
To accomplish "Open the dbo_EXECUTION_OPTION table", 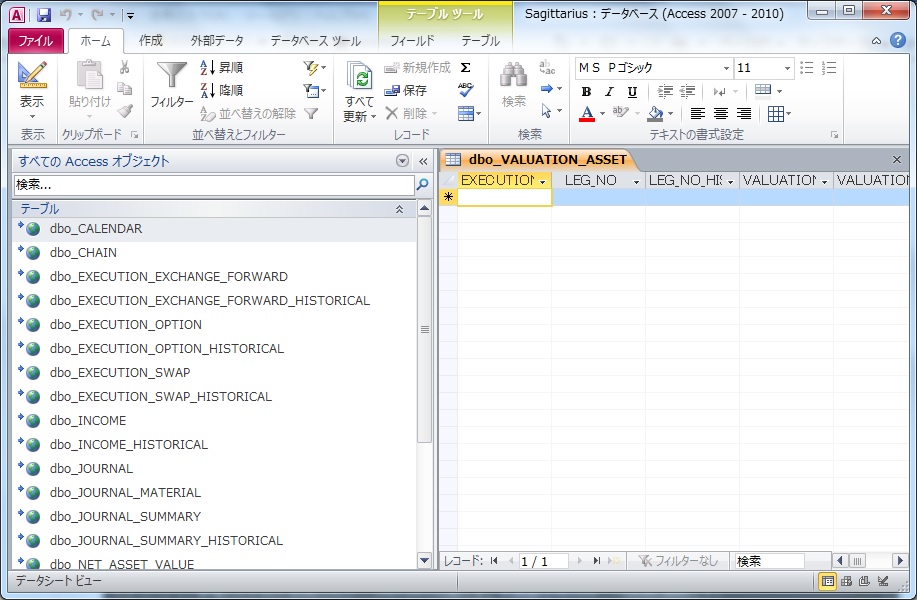I will pyautogui.click(x=215, y=325).
